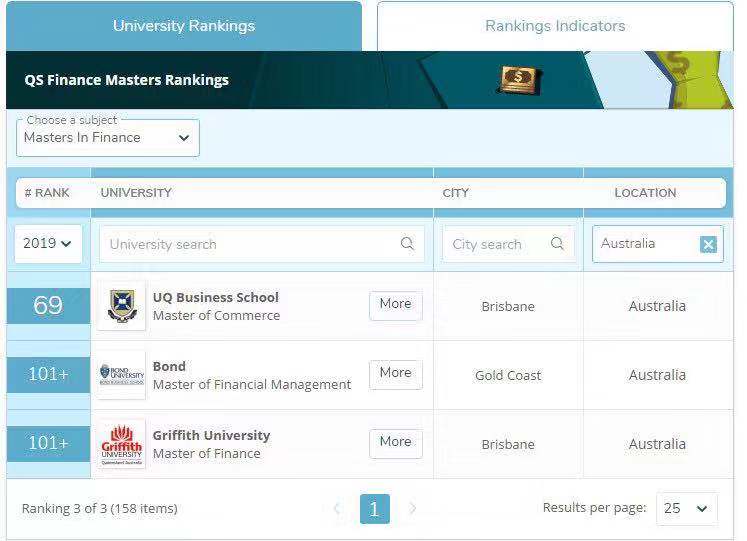
Task: Open the Masters In Finance subject dropdown
Action: tap(108, 138)
